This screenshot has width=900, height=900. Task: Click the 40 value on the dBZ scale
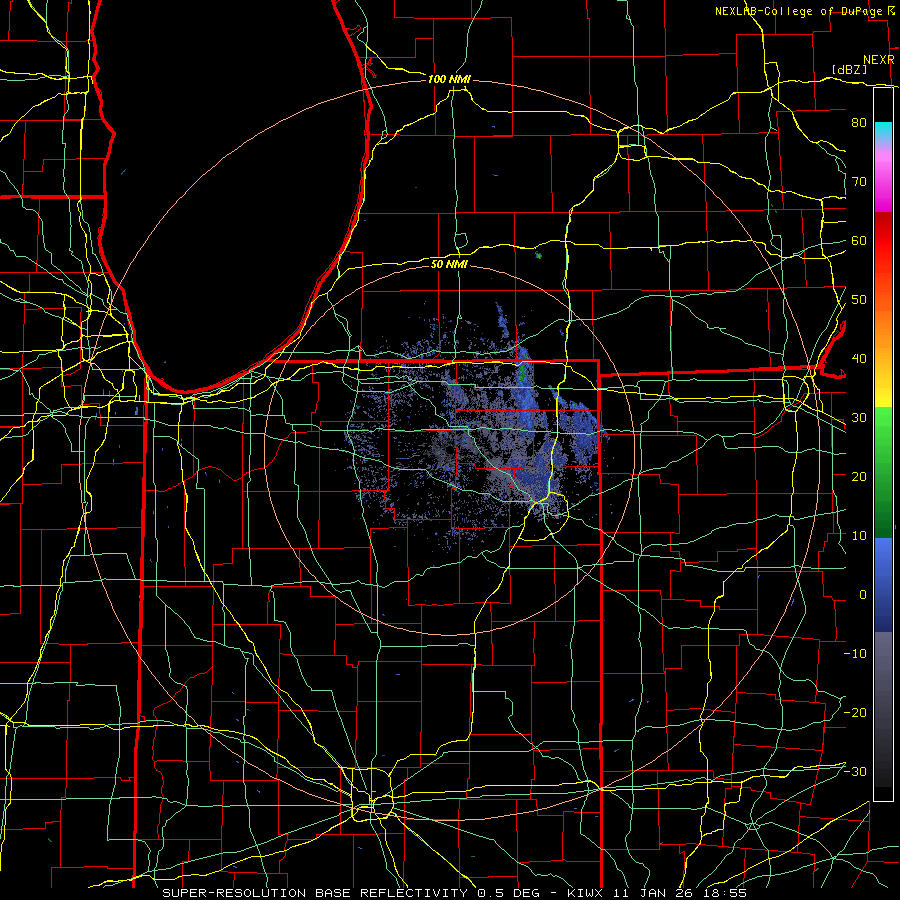click(x=859, y=358)
